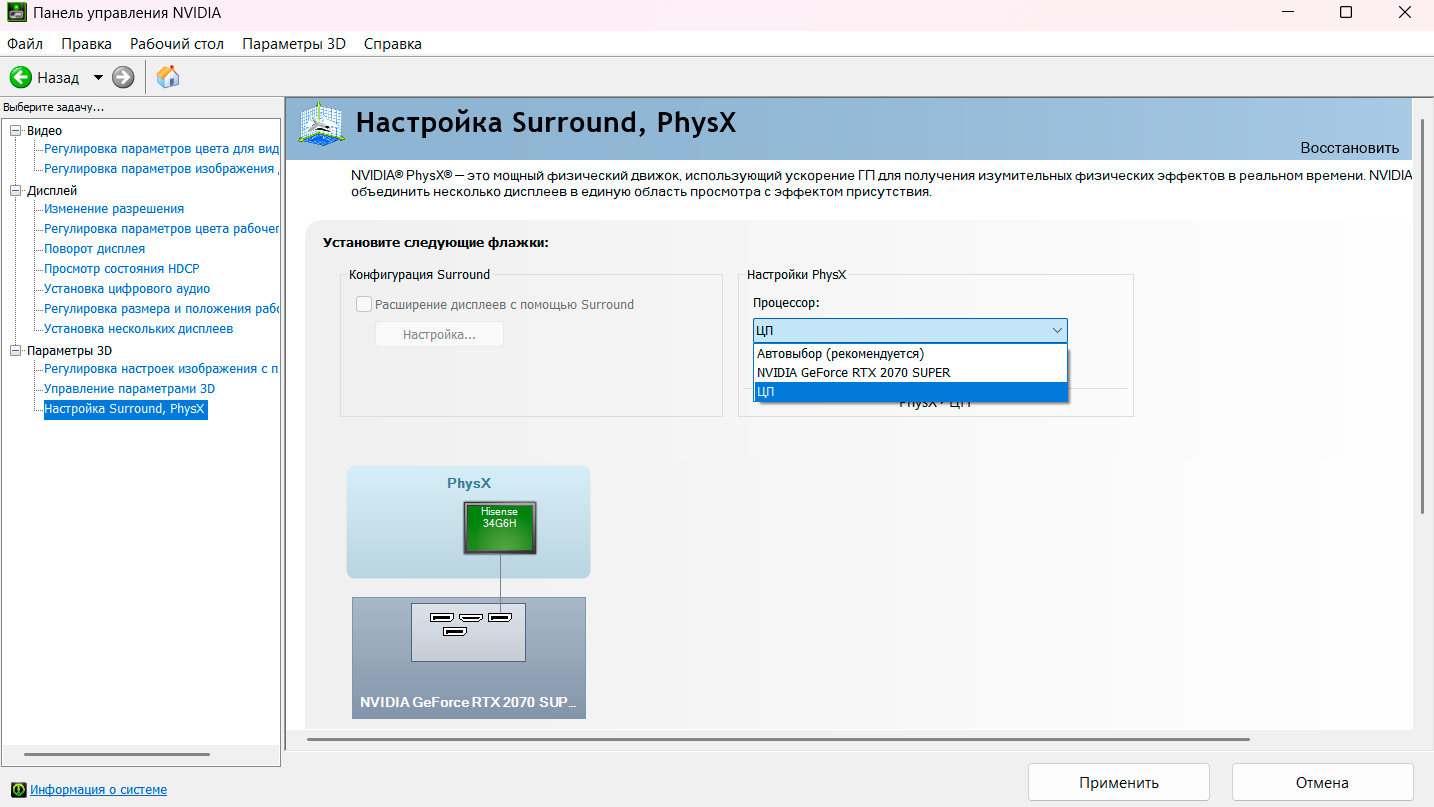Image resolution: width=1434 pixels, height=807 pixels.
Task: Open the Файл menu
Action: point(25,44)
